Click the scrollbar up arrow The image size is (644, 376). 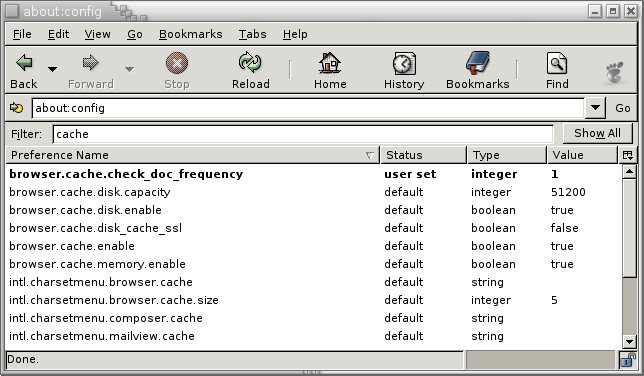coord(629,171)
